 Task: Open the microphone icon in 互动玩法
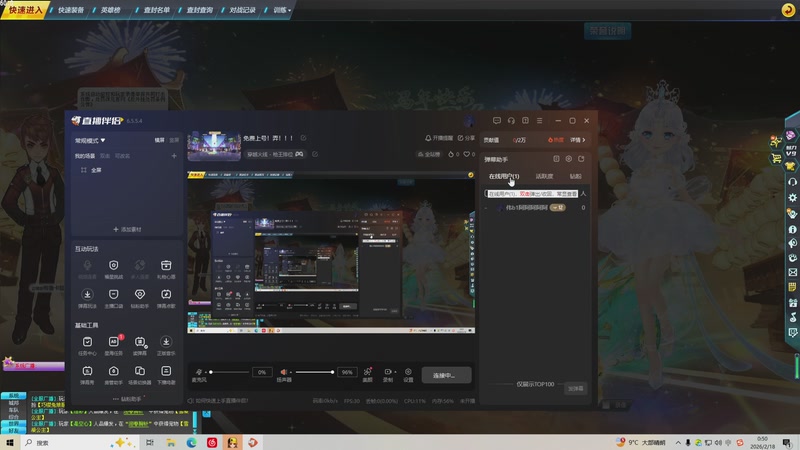pyautogui.click(x=87, y=269)
